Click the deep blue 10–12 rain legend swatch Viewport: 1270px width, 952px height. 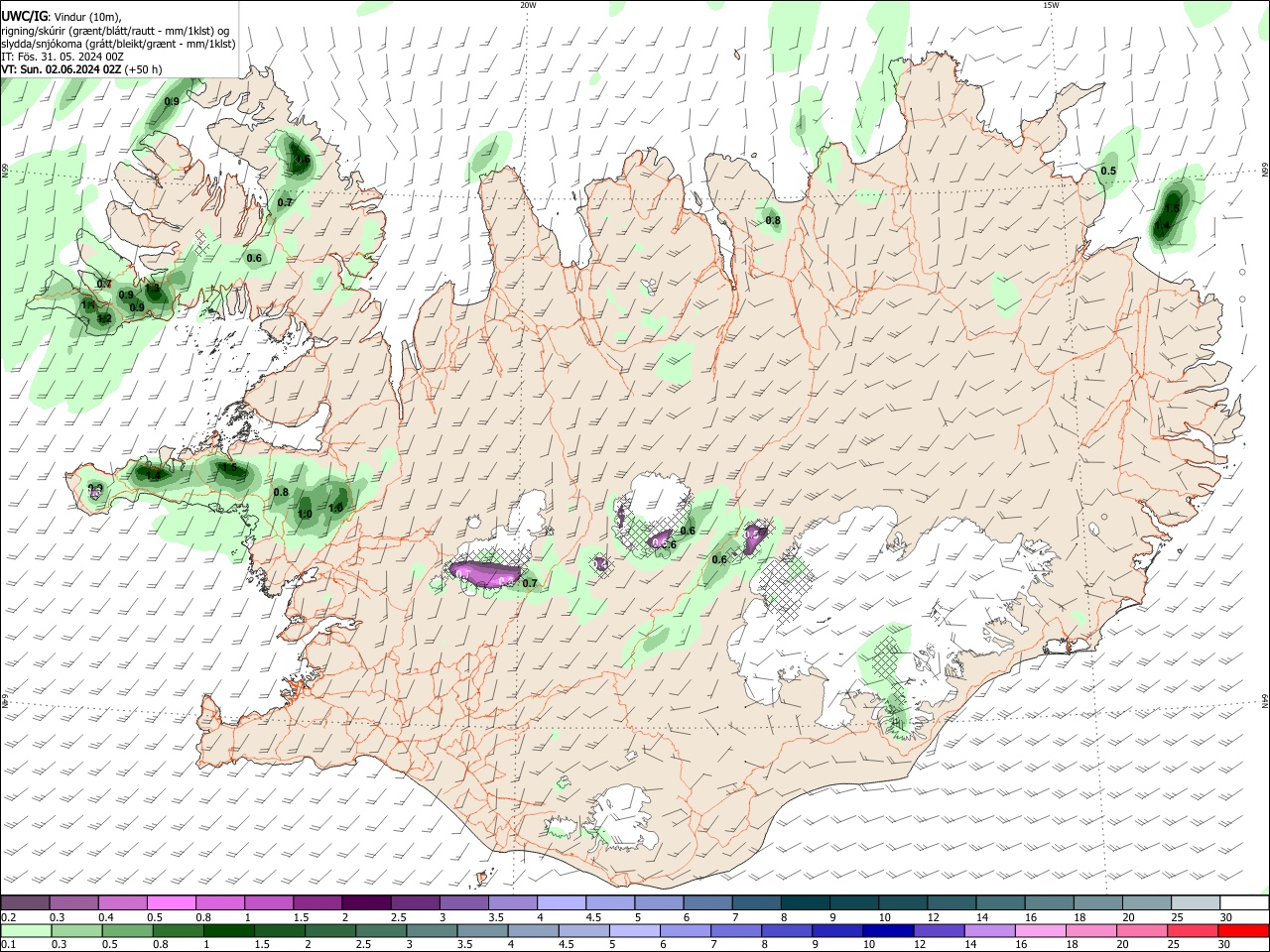click(x=888, y=931)
